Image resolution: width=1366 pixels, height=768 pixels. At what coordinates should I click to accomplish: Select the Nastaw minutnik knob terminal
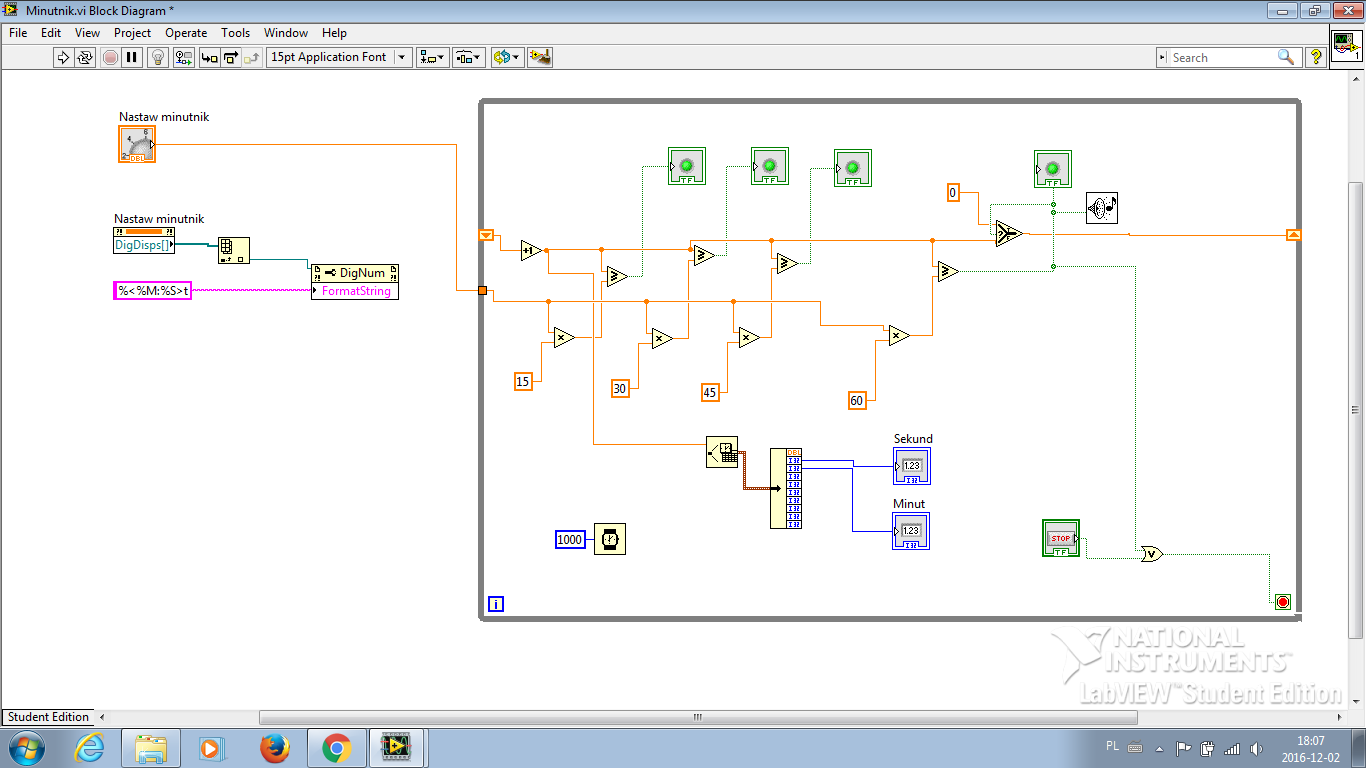(137, 144)
